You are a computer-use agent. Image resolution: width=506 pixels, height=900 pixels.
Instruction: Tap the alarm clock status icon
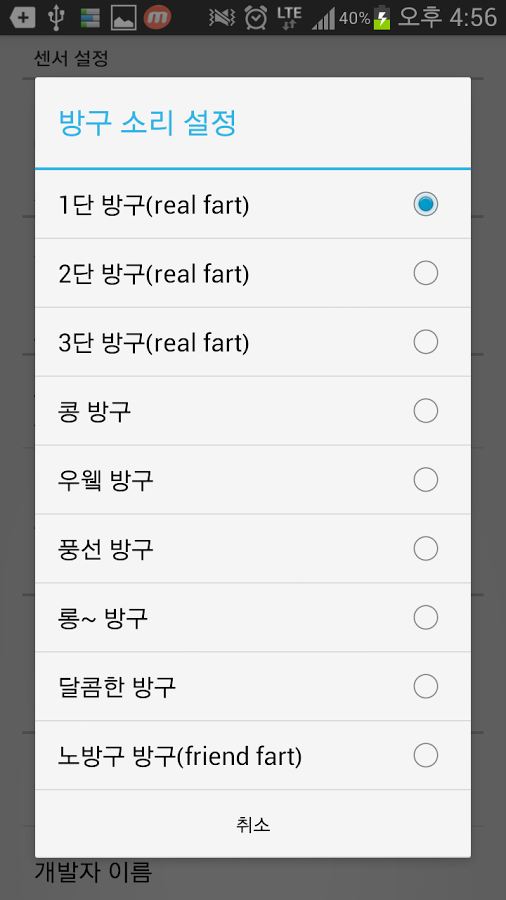pos(255,17)
